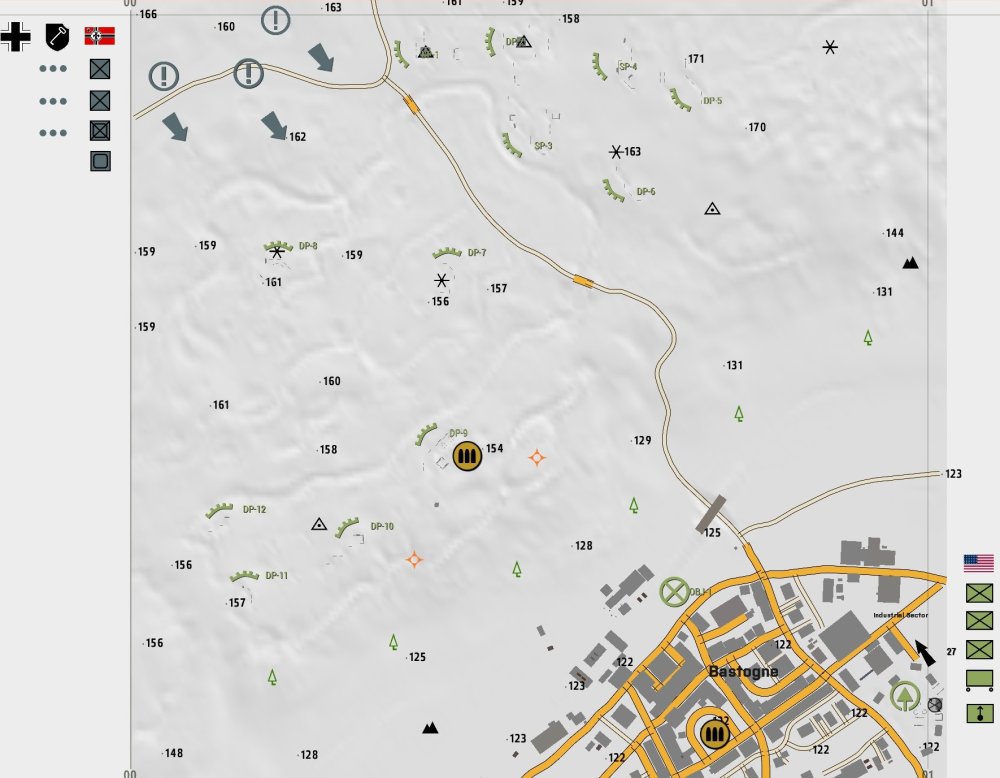Toggle the first German infantry unit symbol
Image resolution: width=1000 pixels, height=778 pixels.
pyautogui.click(x=100, y=70)
